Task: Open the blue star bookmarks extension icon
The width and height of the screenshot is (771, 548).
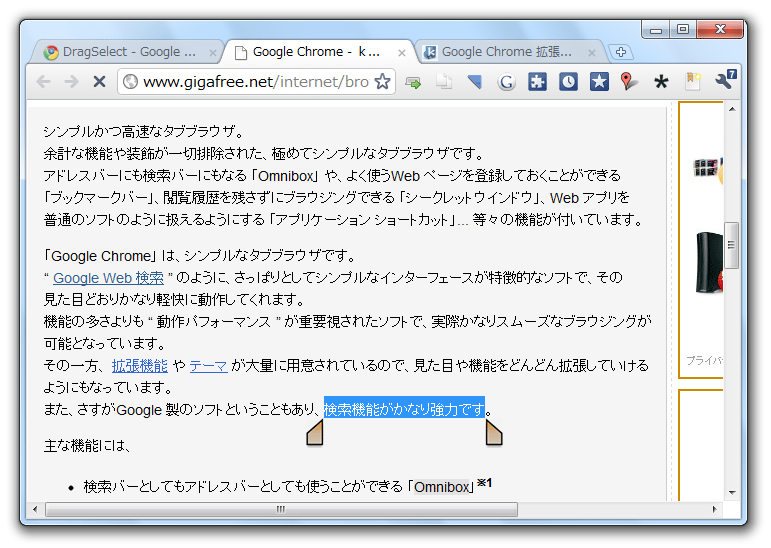Action: [x=599, y=82]
